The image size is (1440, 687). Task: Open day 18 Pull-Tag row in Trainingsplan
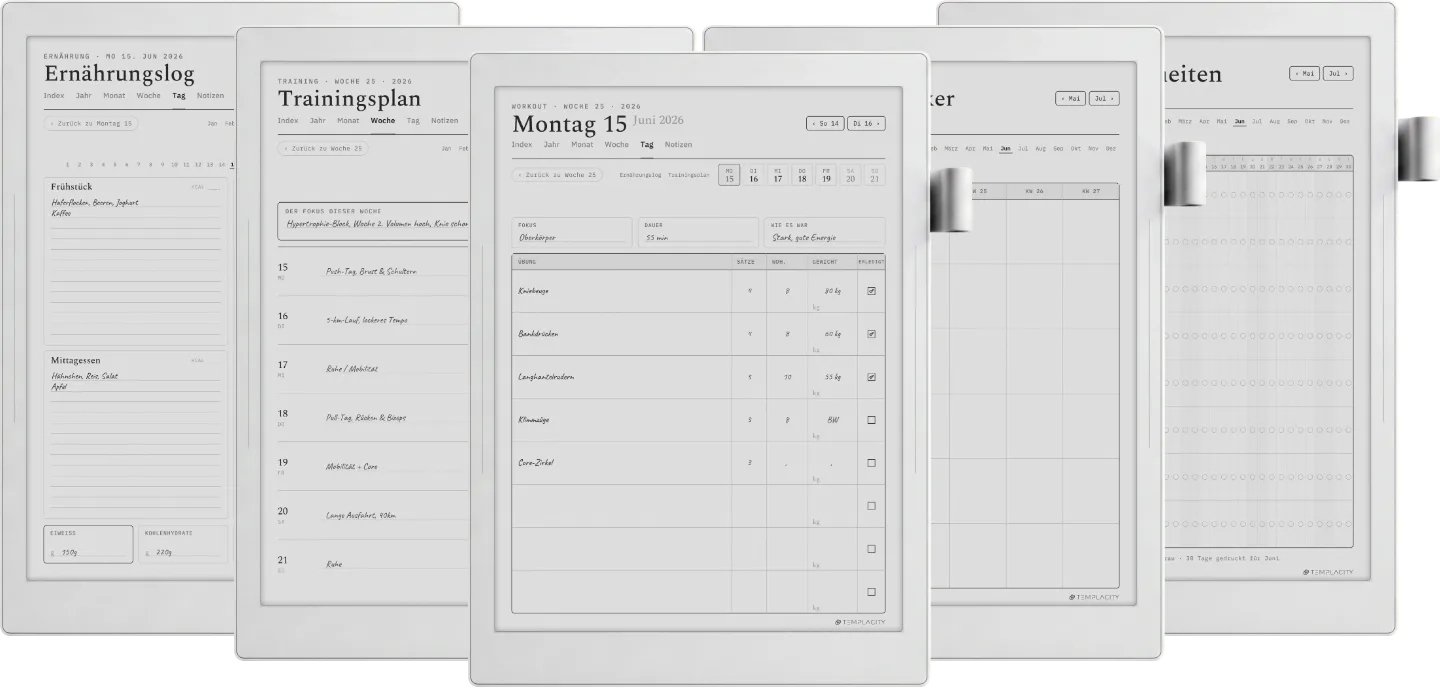pos(373,417)
